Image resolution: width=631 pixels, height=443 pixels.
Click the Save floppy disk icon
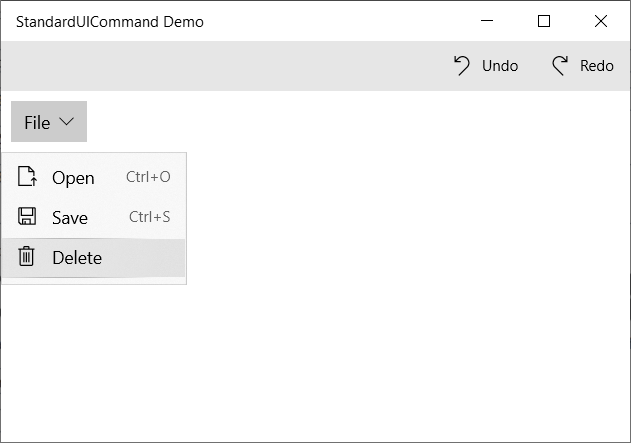[27, 217]
